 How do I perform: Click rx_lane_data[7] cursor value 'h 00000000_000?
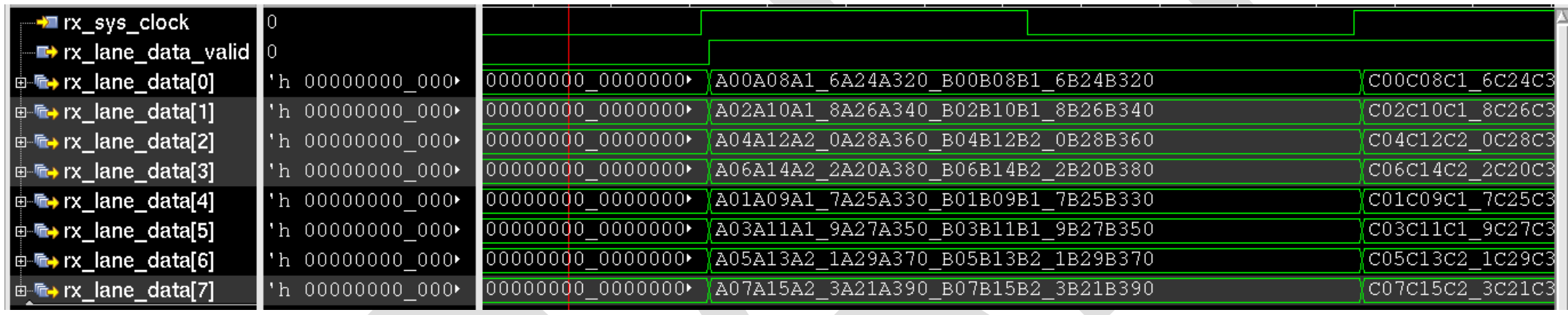tap(364, 290)
